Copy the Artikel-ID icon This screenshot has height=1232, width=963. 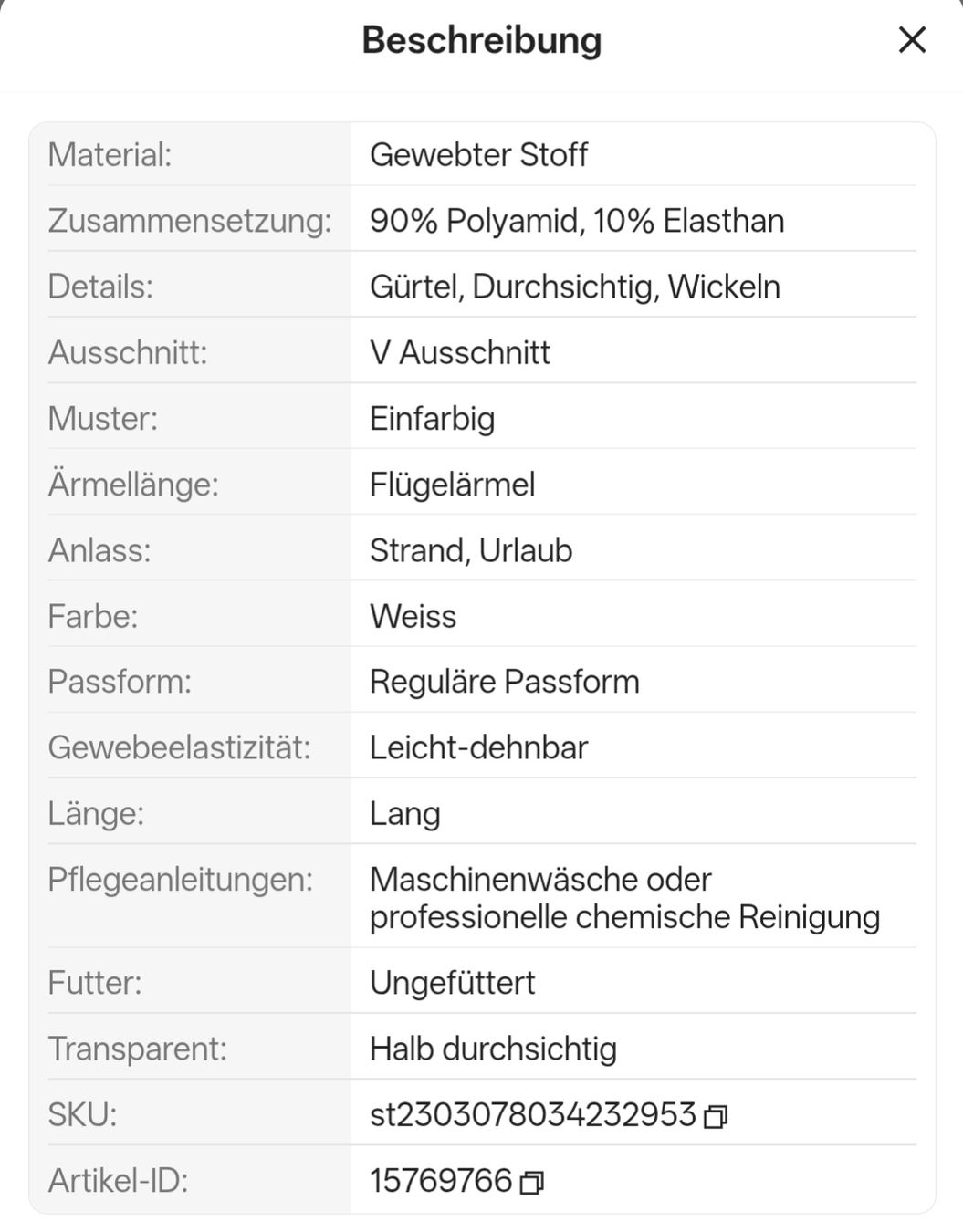pyautogui.click(x=531, y=1183)
